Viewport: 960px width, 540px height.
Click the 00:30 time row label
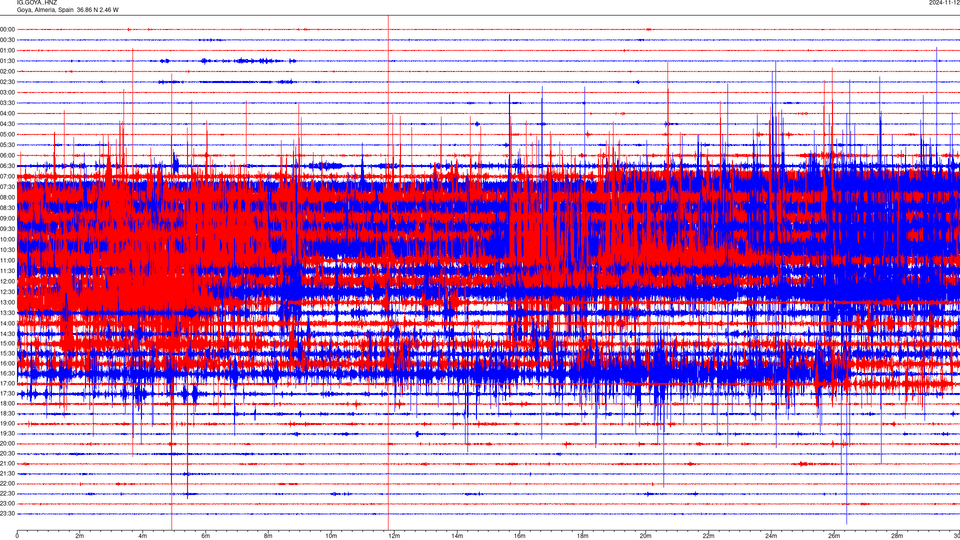pos(8,40)
